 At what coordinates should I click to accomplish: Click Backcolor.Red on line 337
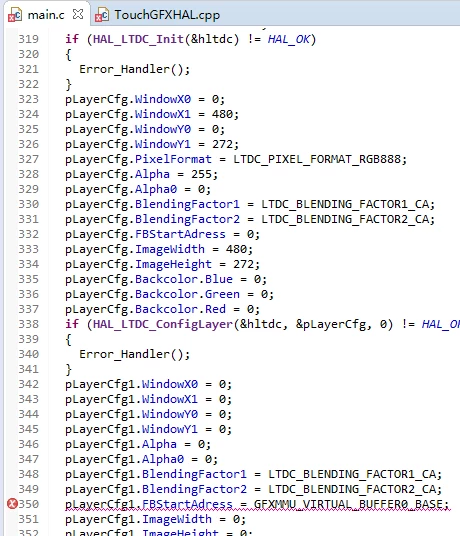pyautogui.click(x=180, y=309)
